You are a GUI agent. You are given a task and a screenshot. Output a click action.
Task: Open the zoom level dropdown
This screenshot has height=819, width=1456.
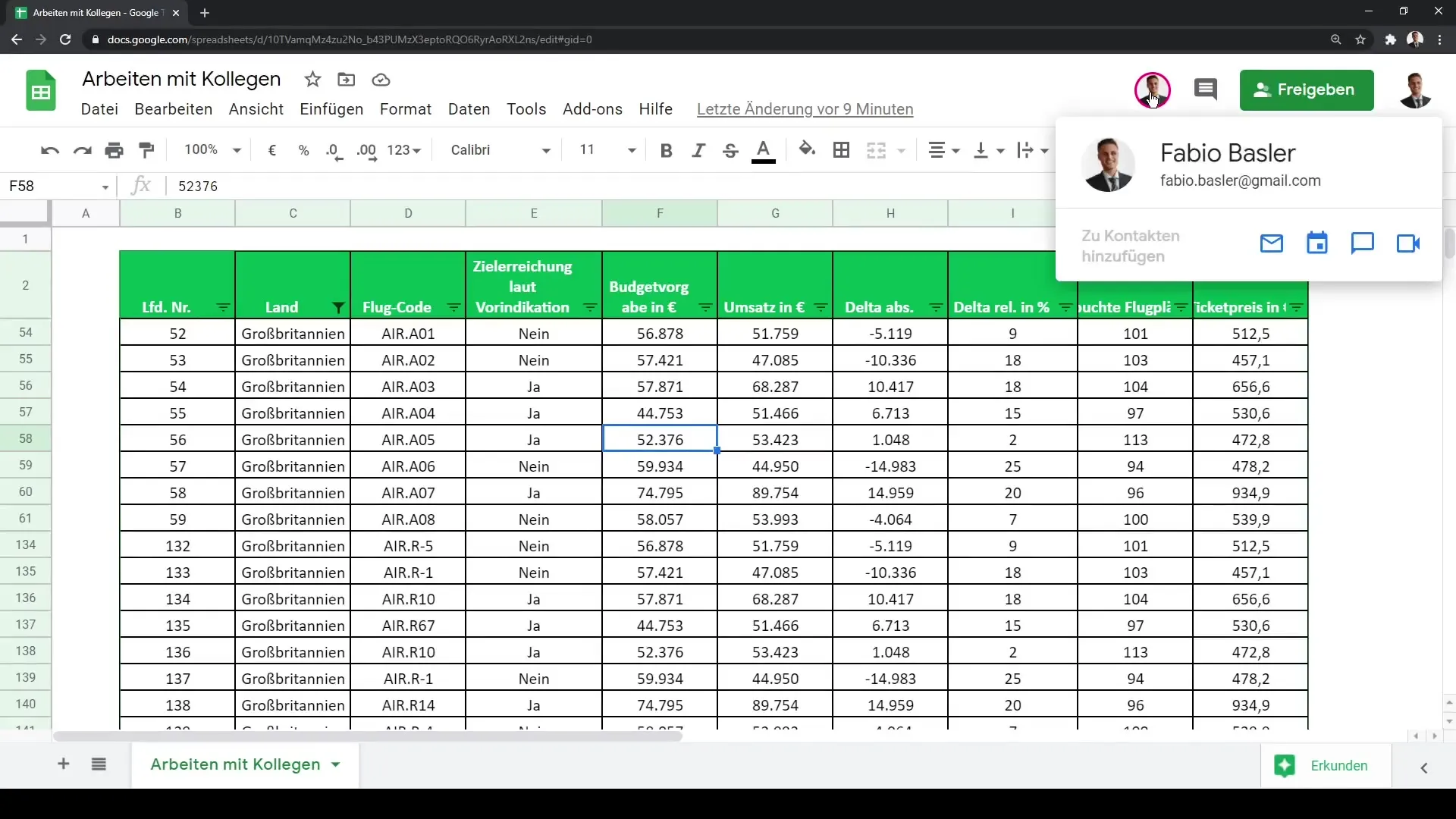(x=212, y=150)
